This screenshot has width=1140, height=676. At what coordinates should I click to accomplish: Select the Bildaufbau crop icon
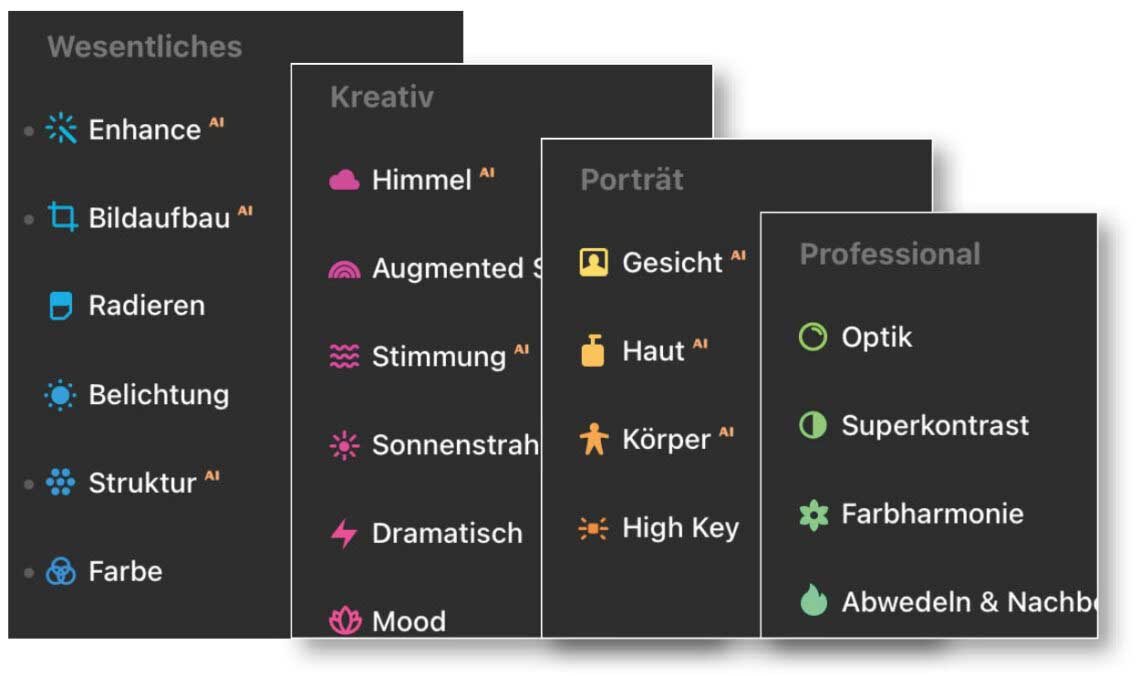pos(62,218)
